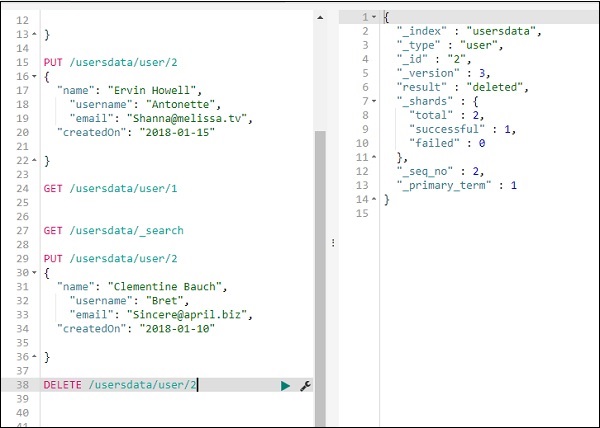
Task: Open the wrench options menu
Action: coord(305,385)
